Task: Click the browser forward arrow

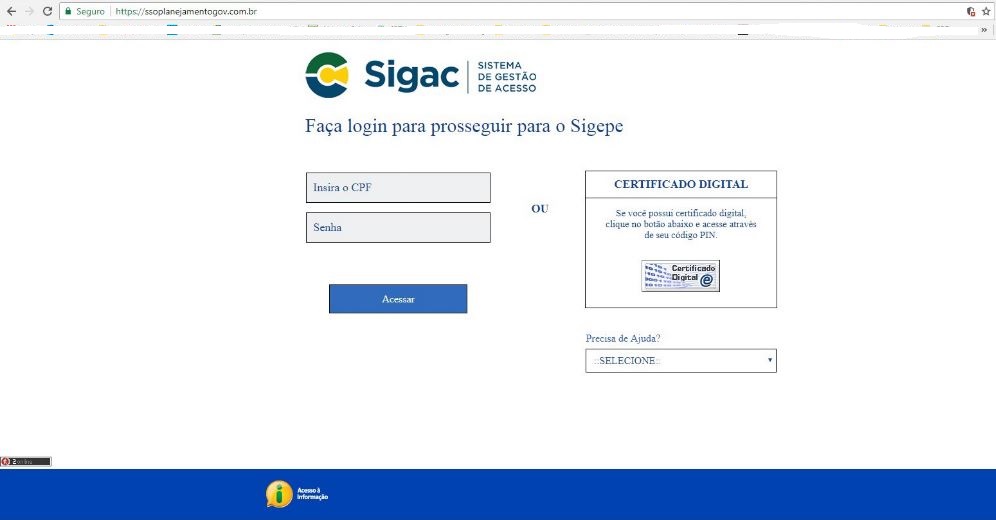Action: [29, 11]
